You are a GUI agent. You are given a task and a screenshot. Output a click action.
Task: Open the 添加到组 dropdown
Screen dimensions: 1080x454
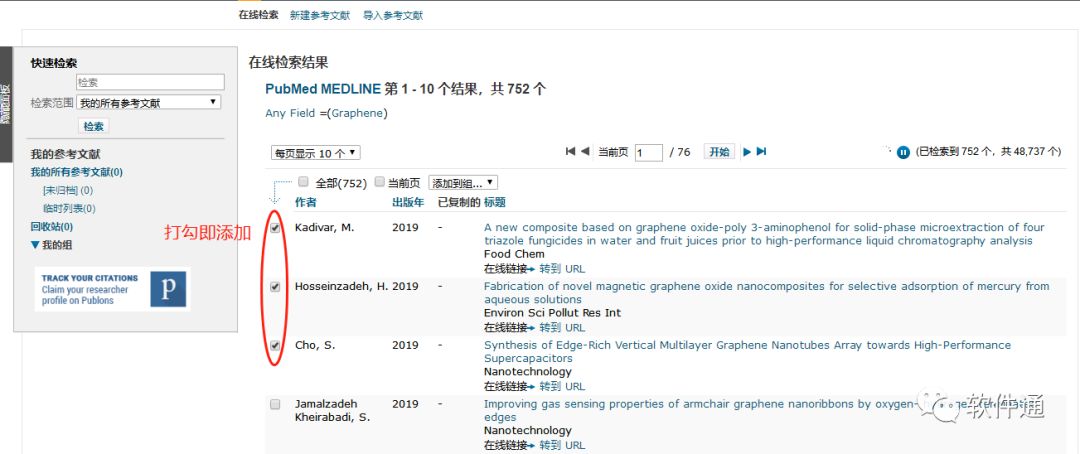463,183
